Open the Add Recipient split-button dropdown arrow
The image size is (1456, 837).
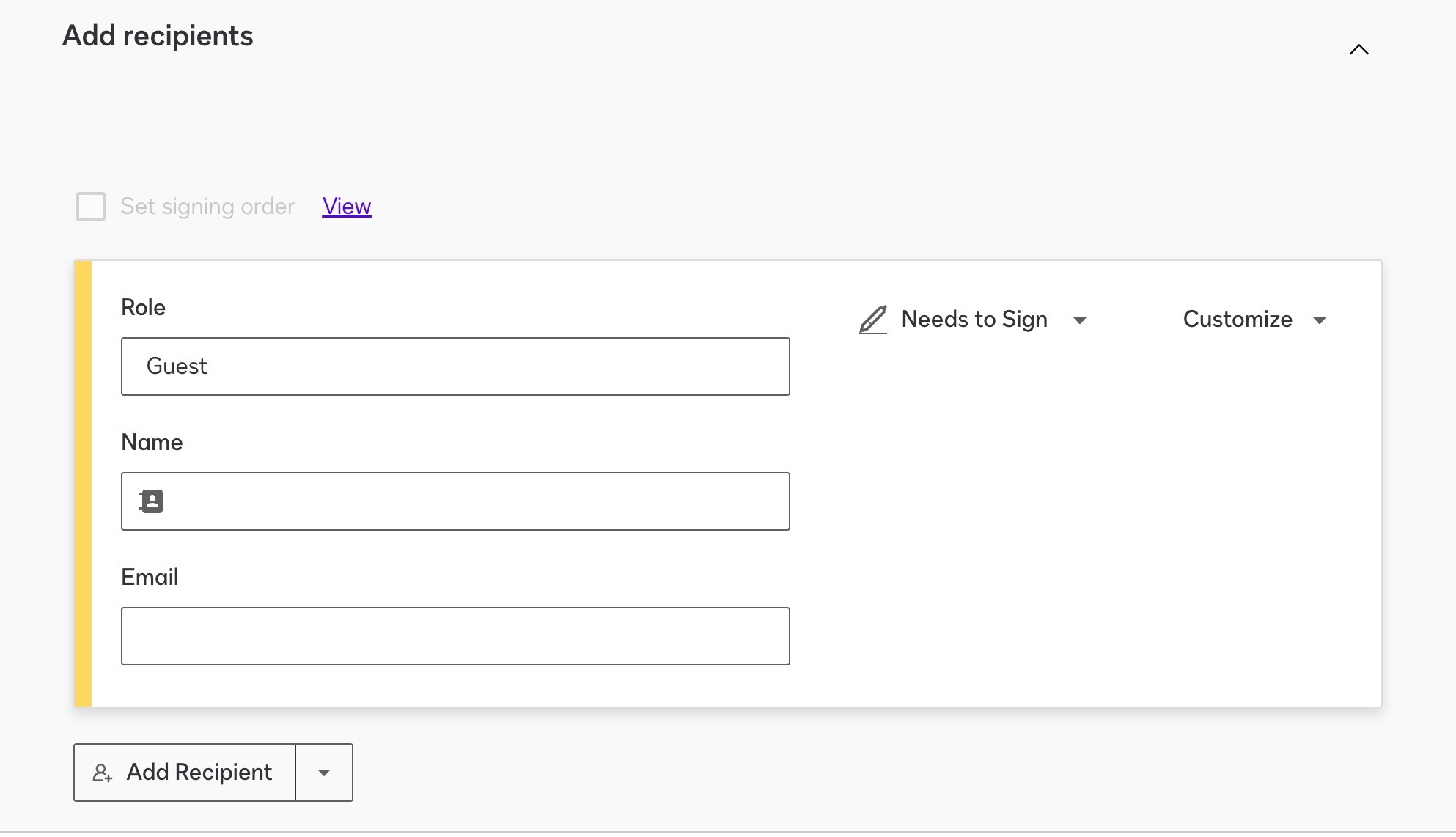[323, 773]
